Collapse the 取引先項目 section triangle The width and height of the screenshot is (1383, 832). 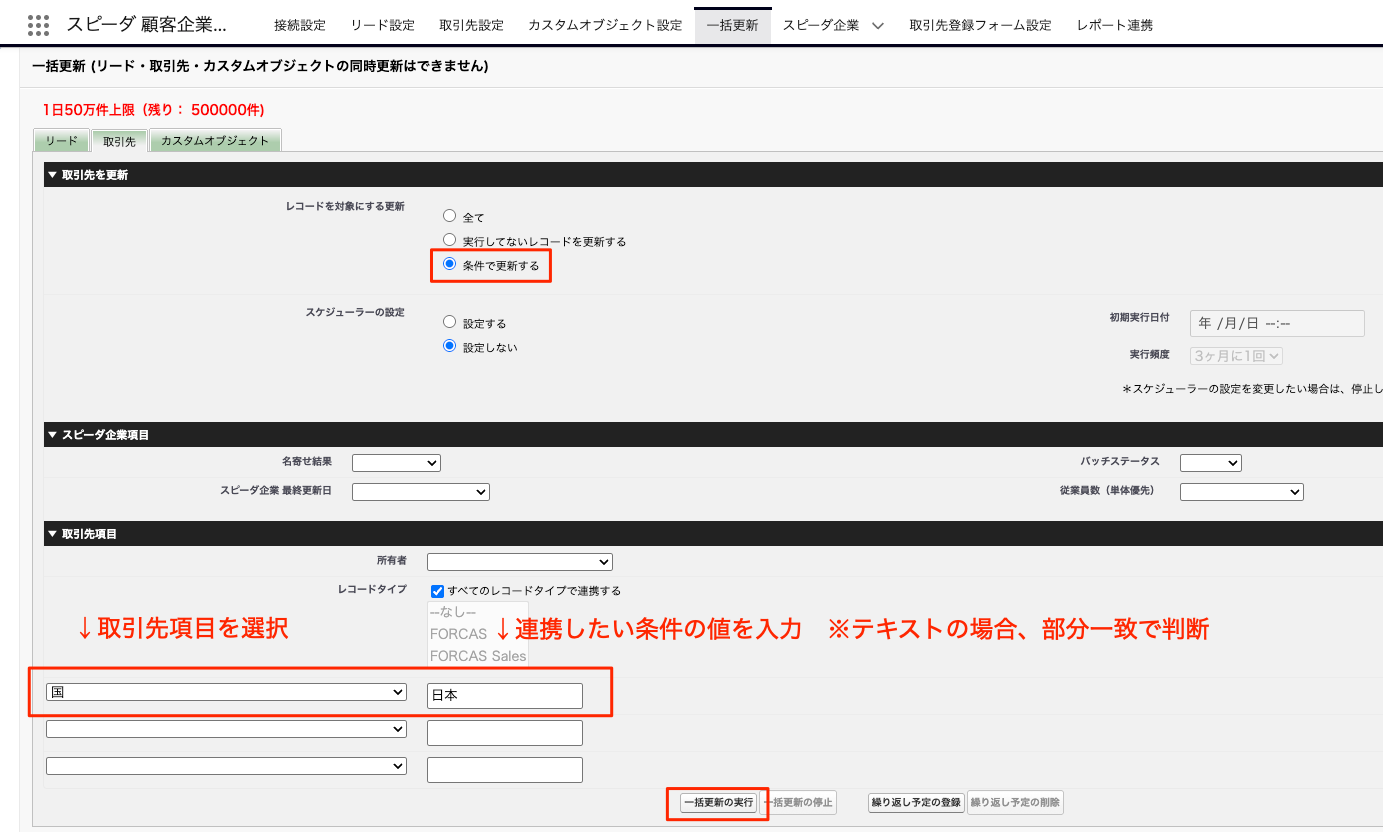(52, 534)
